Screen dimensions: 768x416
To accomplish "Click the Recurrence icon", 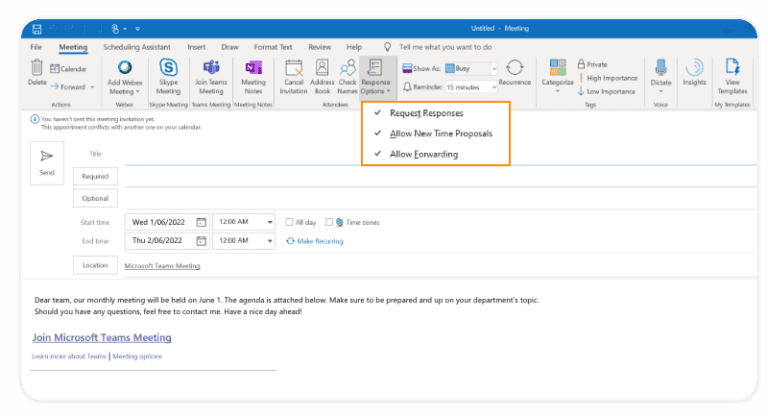I will pos(515,67).
